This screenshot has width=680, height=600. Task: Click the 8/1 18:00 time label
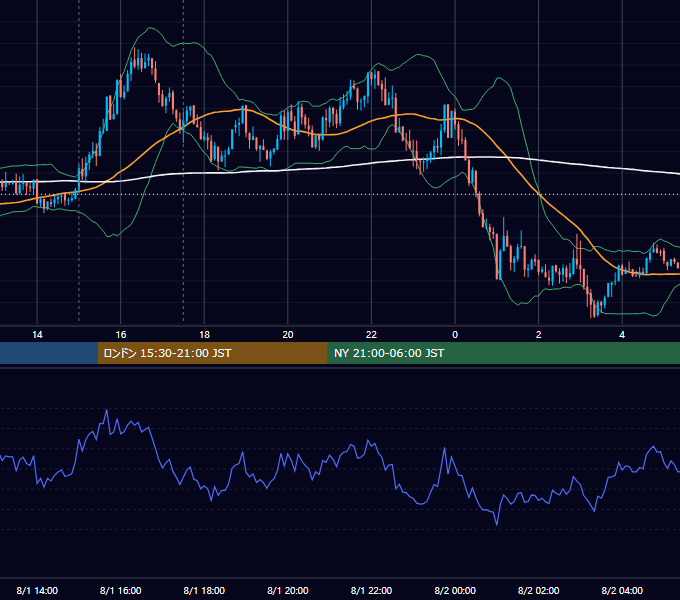(204, 590)
